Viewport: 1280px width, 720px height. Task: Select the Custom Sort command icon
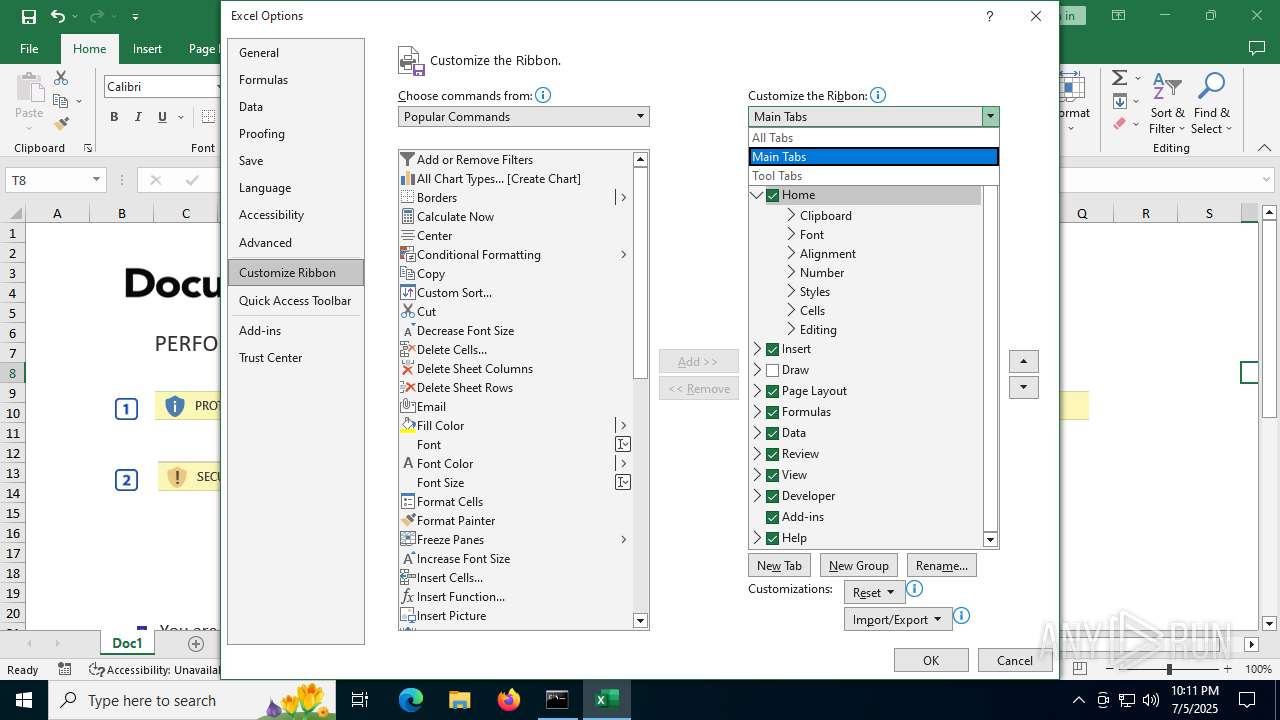407,292
